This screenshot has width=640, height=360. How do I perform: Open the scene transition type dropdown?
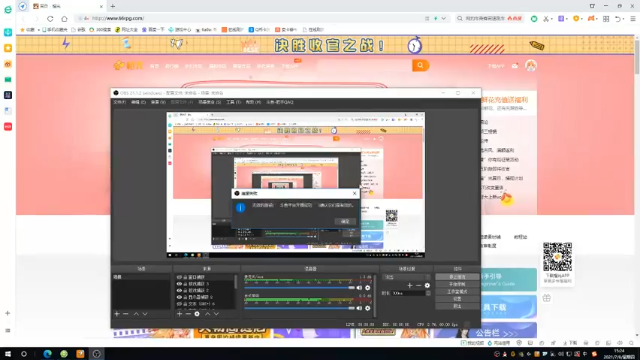pyautogui.click(x=407, y=277)
